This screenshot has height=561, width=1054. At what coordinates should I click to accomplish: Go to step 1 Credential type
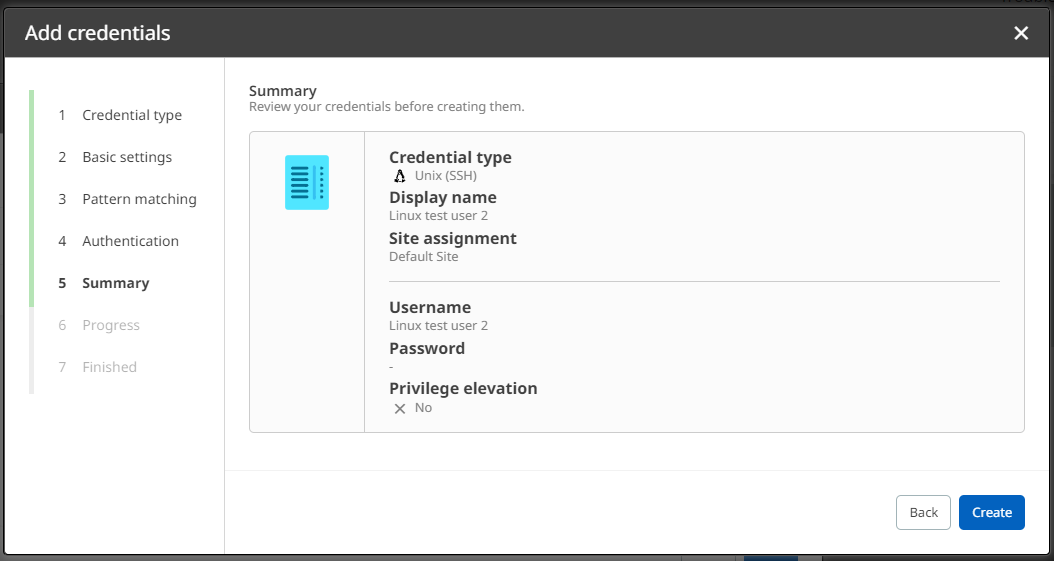point(131,115)
